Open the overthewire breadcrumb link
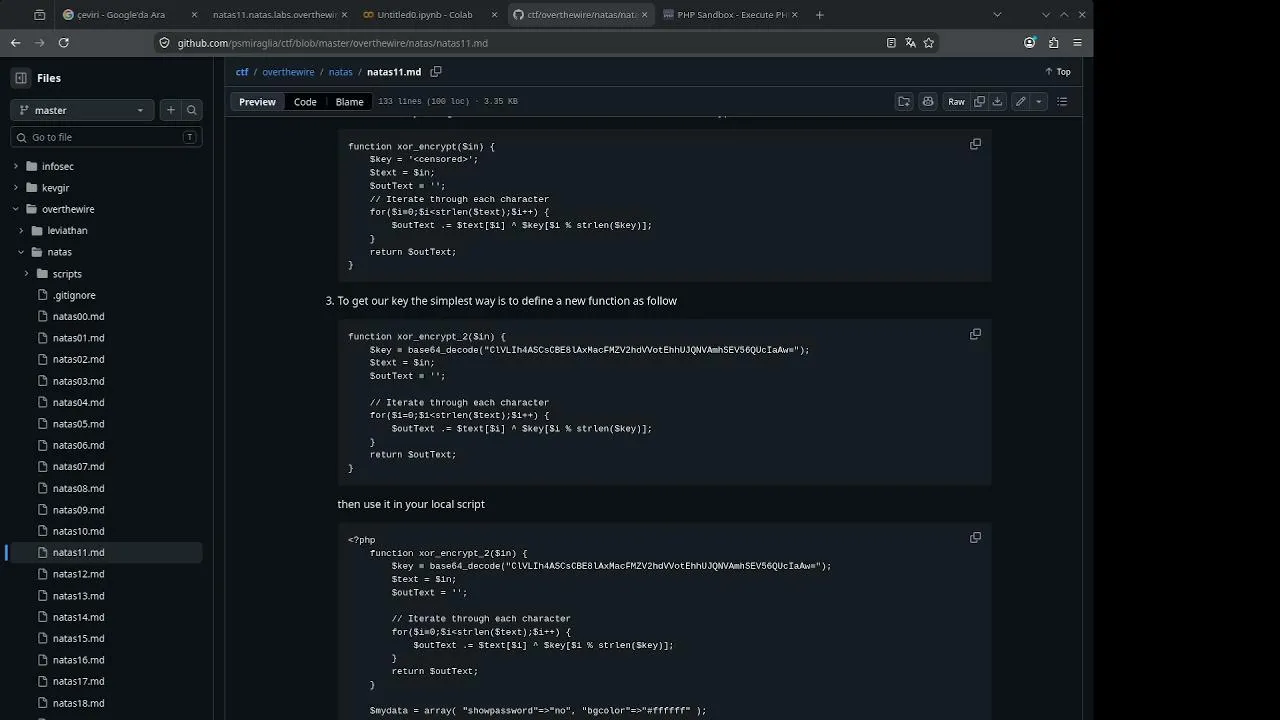The height and width of the screenshot is (720, 1280). [x=288, y=72]
